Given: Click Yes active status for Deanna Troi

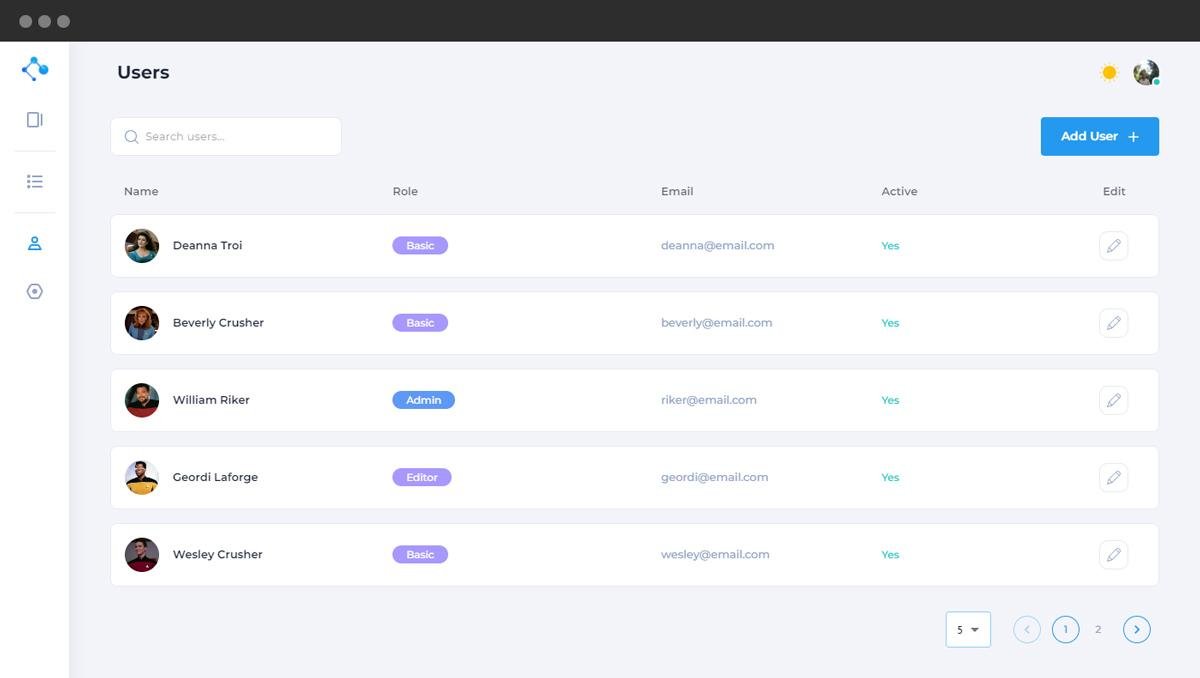Looking at the screenshot, I should [x=890, y=246].
